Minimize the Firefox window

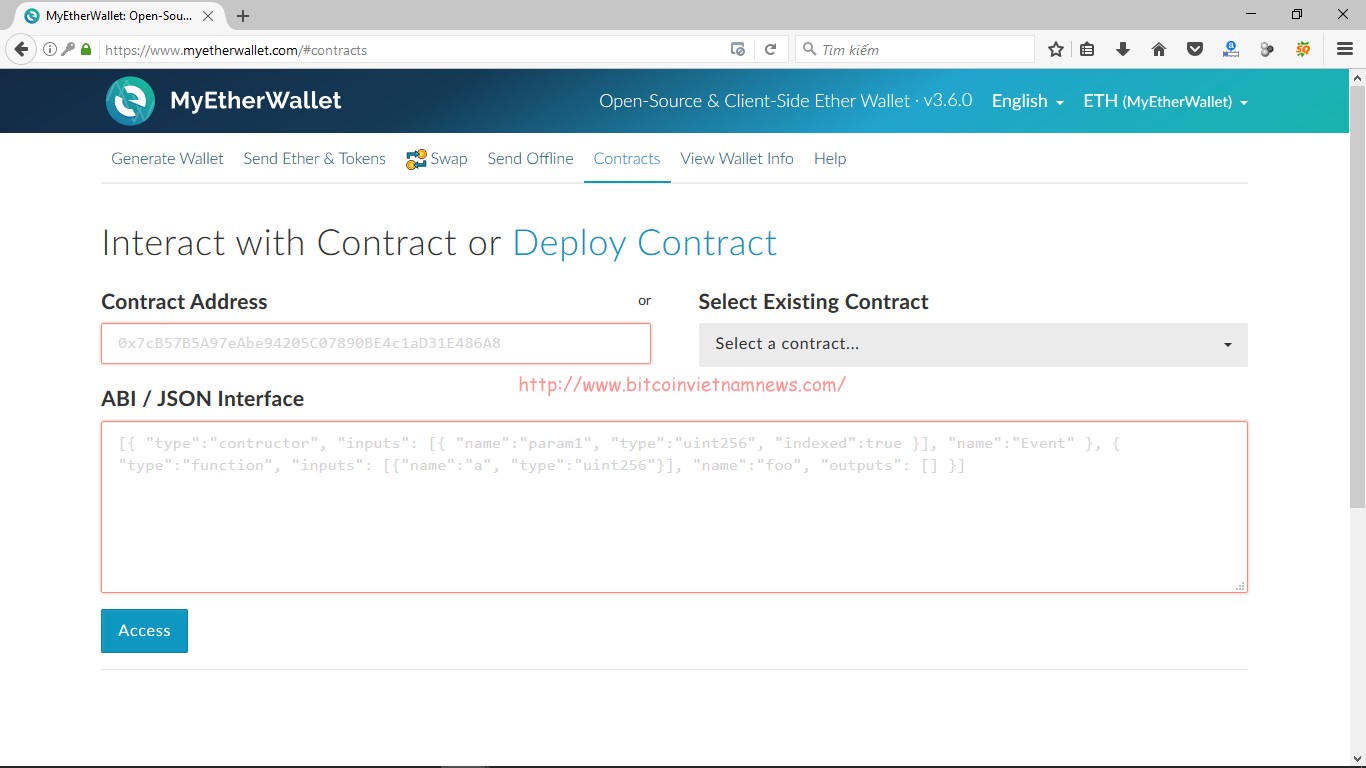(1251, 14)
